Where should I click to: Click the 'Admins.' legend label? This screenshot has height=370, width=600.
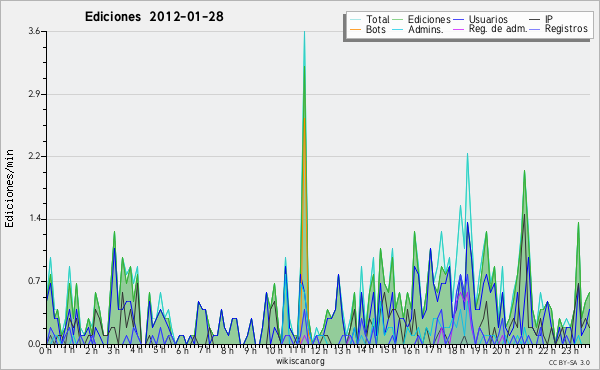(x=426, y=29)
